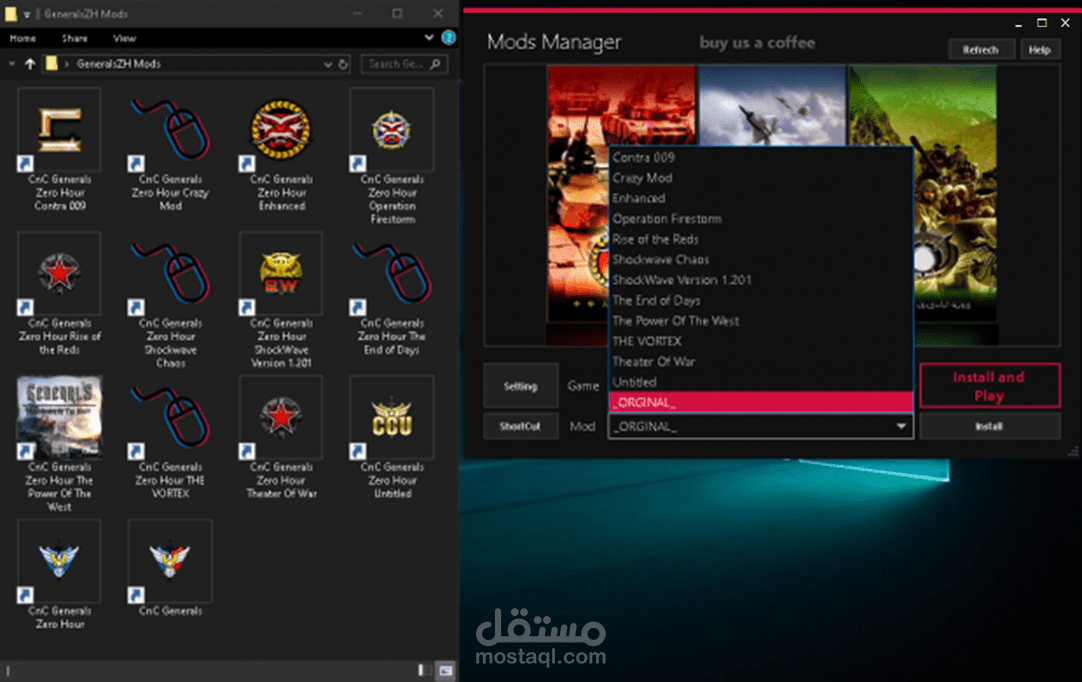
Task: Open the recent locations dropdown arrow
Action: (x=12, y=64)
